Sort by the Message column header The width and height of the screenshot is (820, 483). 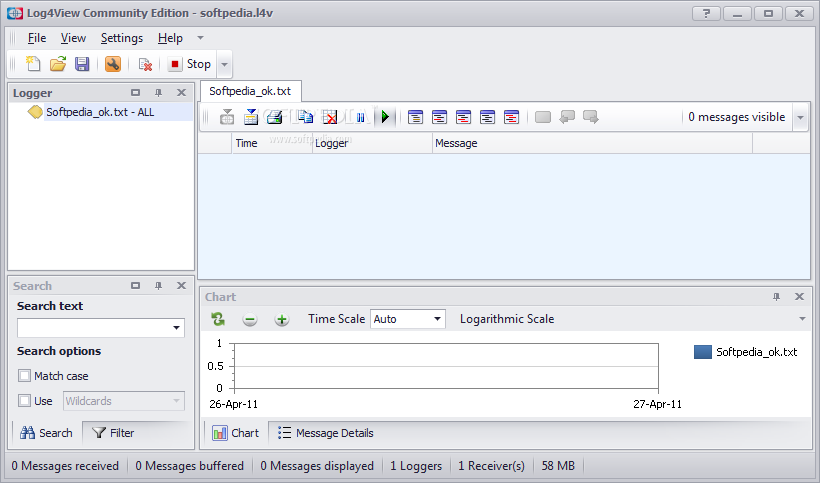coord(593,143)
